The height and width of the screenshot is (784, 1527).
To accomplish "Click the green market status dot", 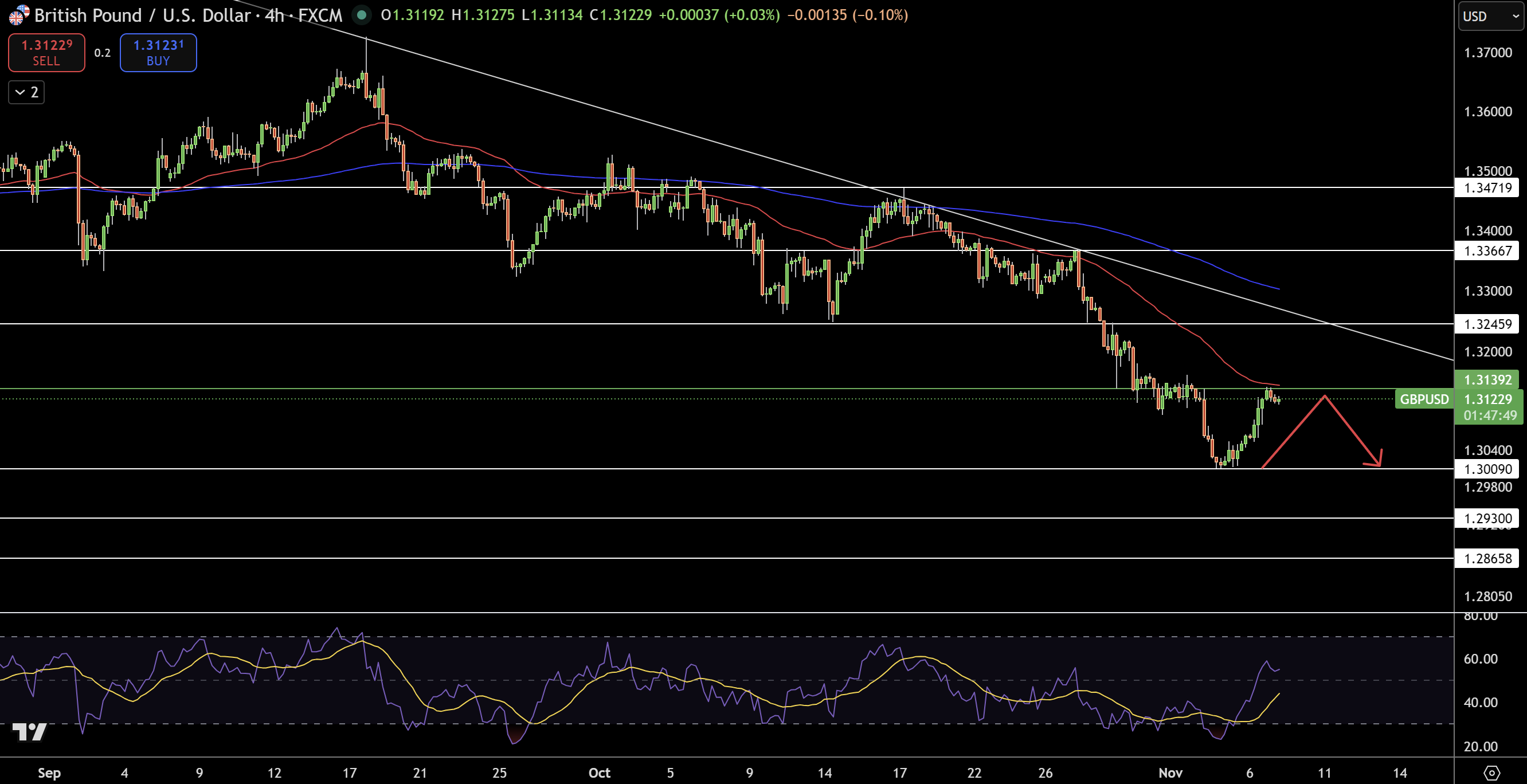I will click(362, 15).
